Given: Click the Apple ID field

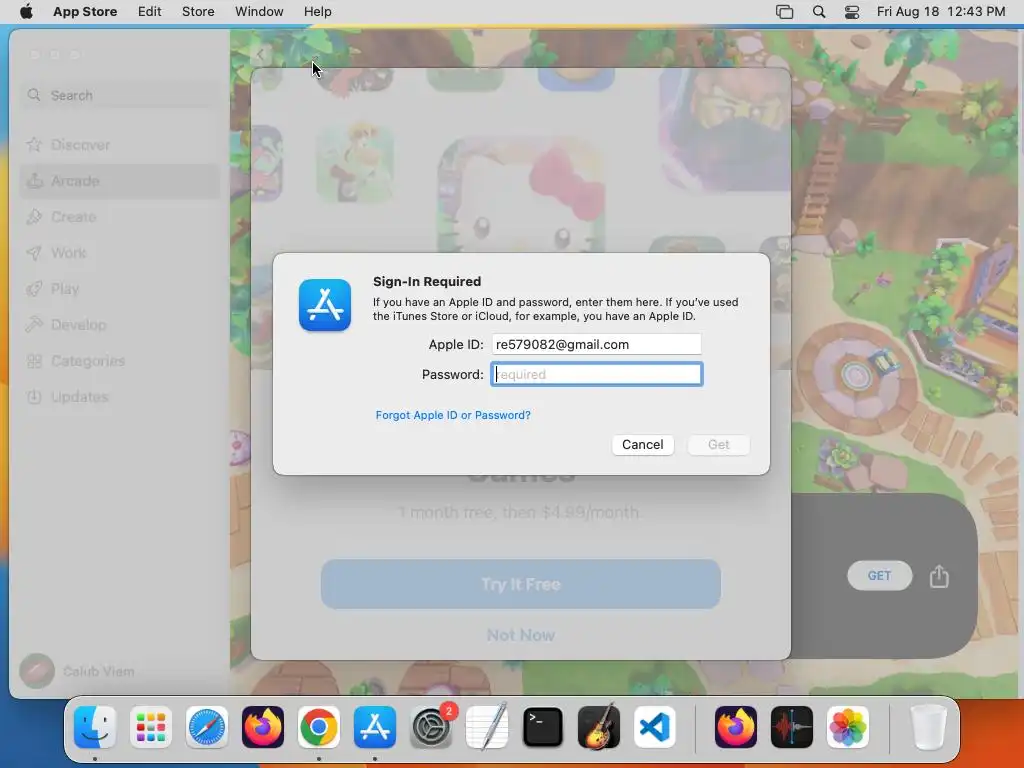Looking at the screenshot, I should 596,344.
